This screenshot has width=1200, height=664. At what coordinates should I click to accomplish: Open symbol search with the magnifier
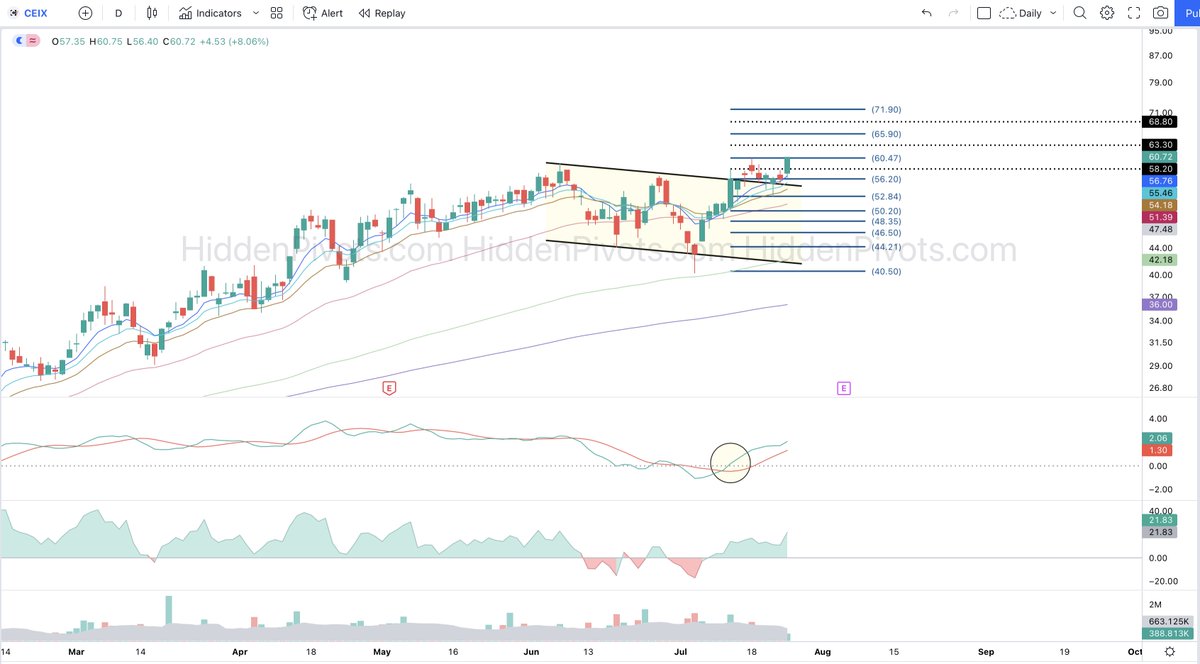click(x=1079, y=13)
